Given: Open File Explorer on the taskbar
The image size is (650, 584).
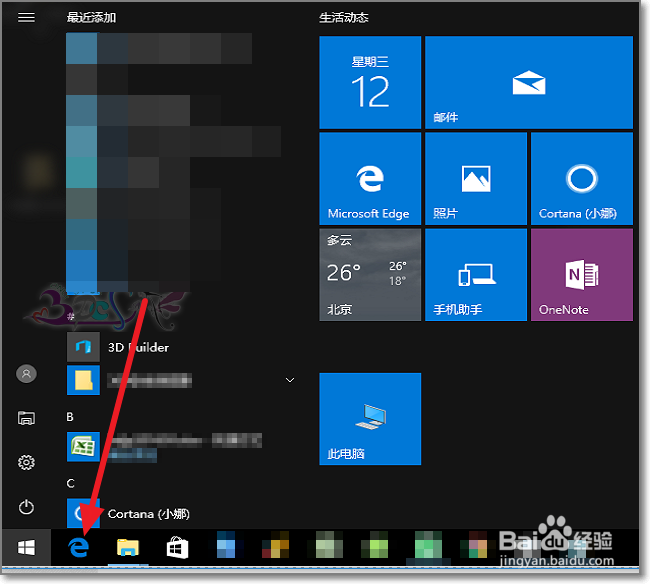Looking at the screenshot, I should 128,548.
